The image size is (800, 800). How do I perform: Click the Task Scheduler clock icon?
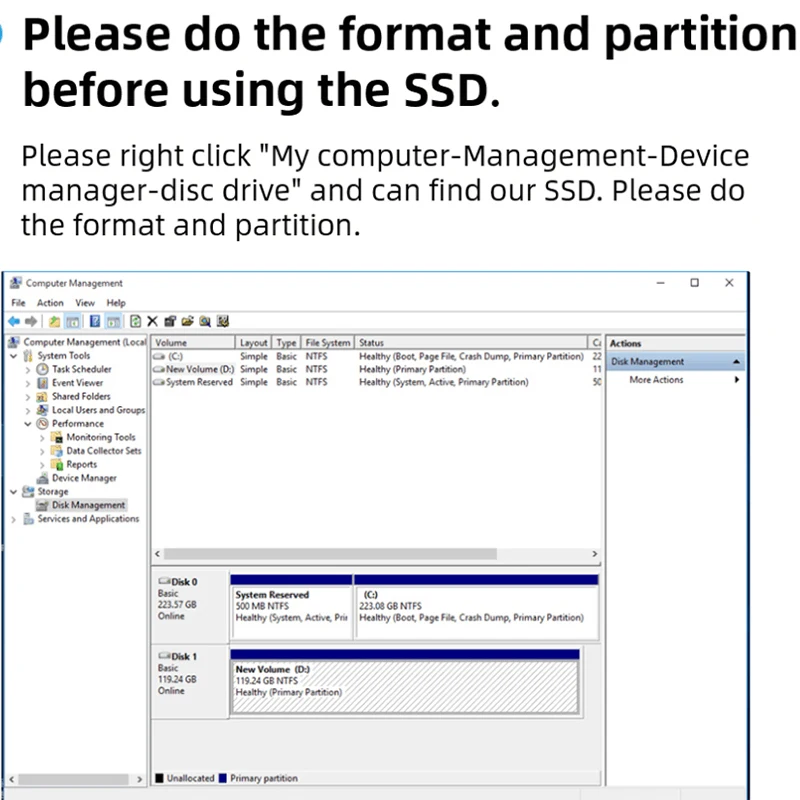coord(43,369)
